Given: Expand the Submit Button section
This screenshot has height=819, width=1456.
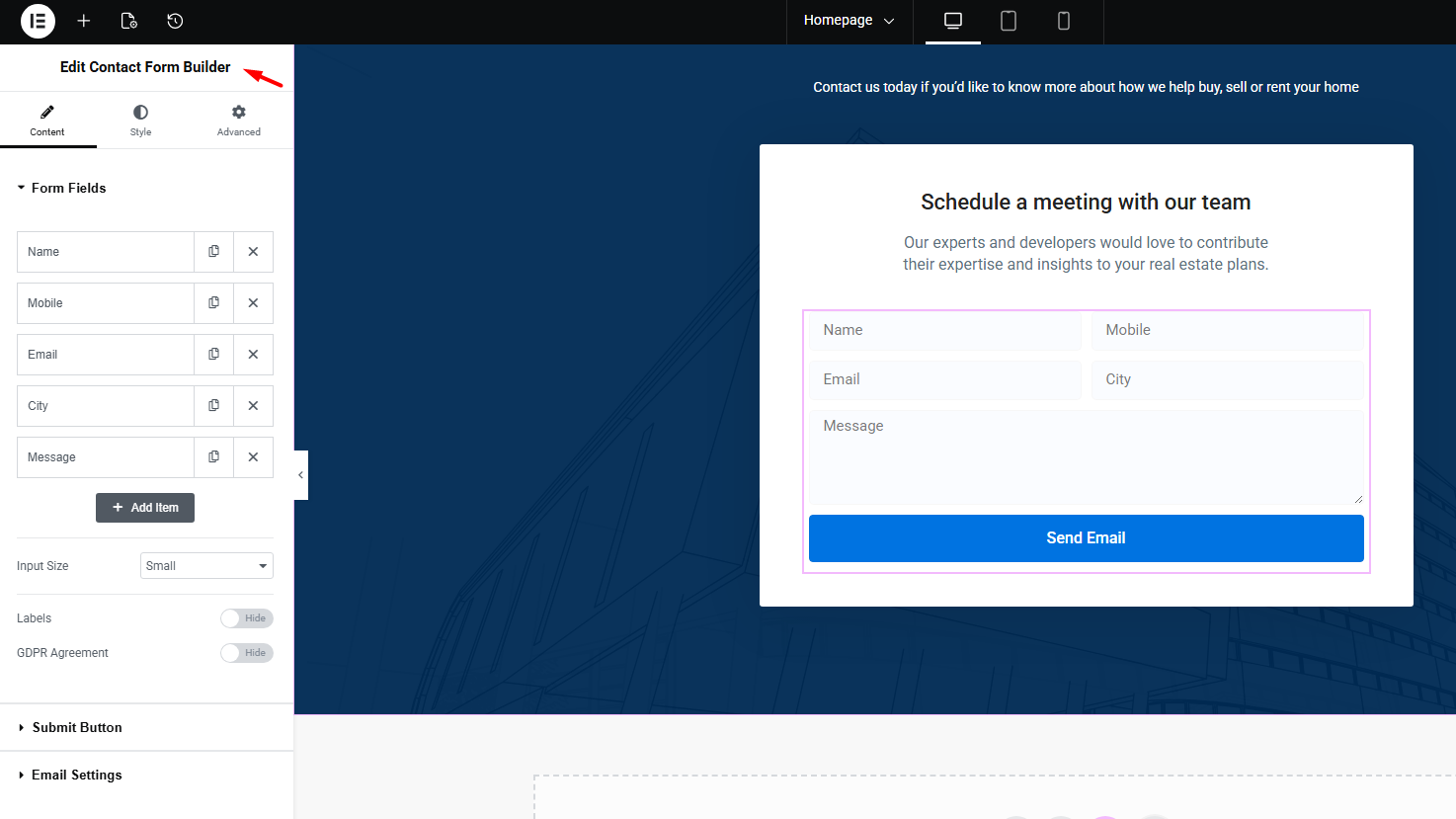Looking at the screenshot, I should pos(77,727).
